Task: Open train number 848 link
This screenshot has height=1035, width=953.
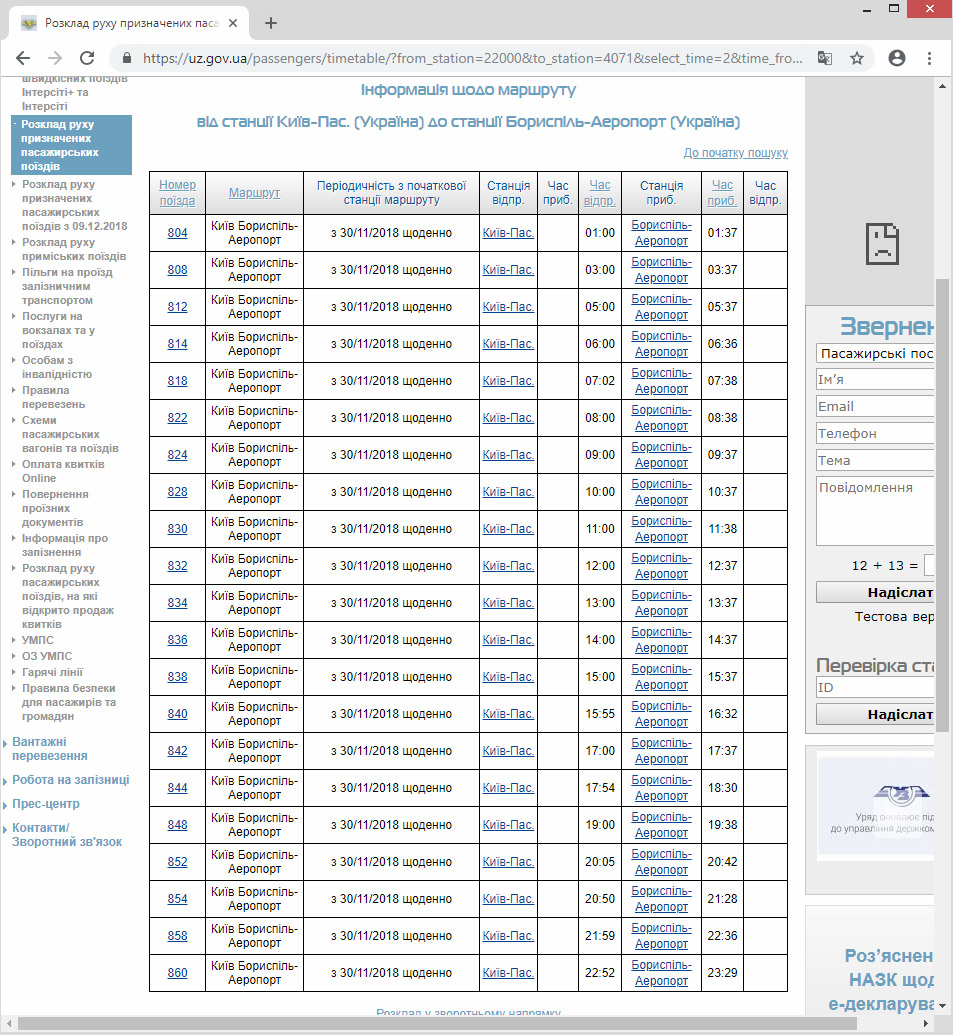Action: pyautogui.click(x=177, y=824)
